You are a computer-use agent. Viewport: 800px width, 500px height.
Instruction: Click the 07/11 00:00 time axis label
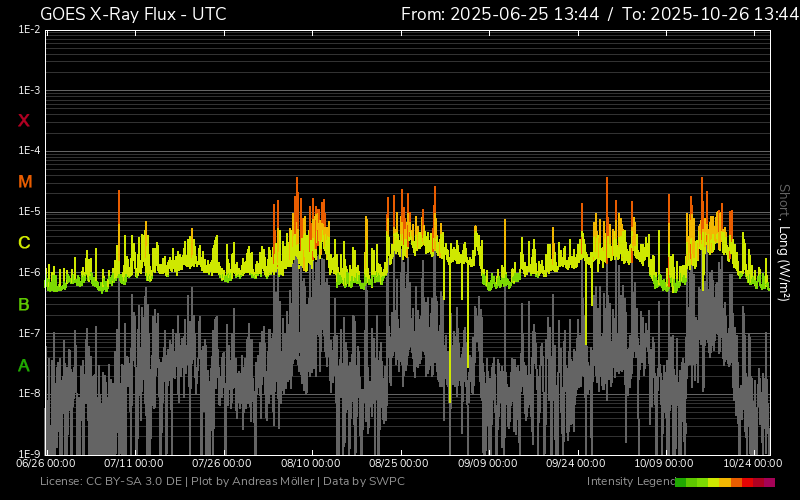click(x=134, y=463)
